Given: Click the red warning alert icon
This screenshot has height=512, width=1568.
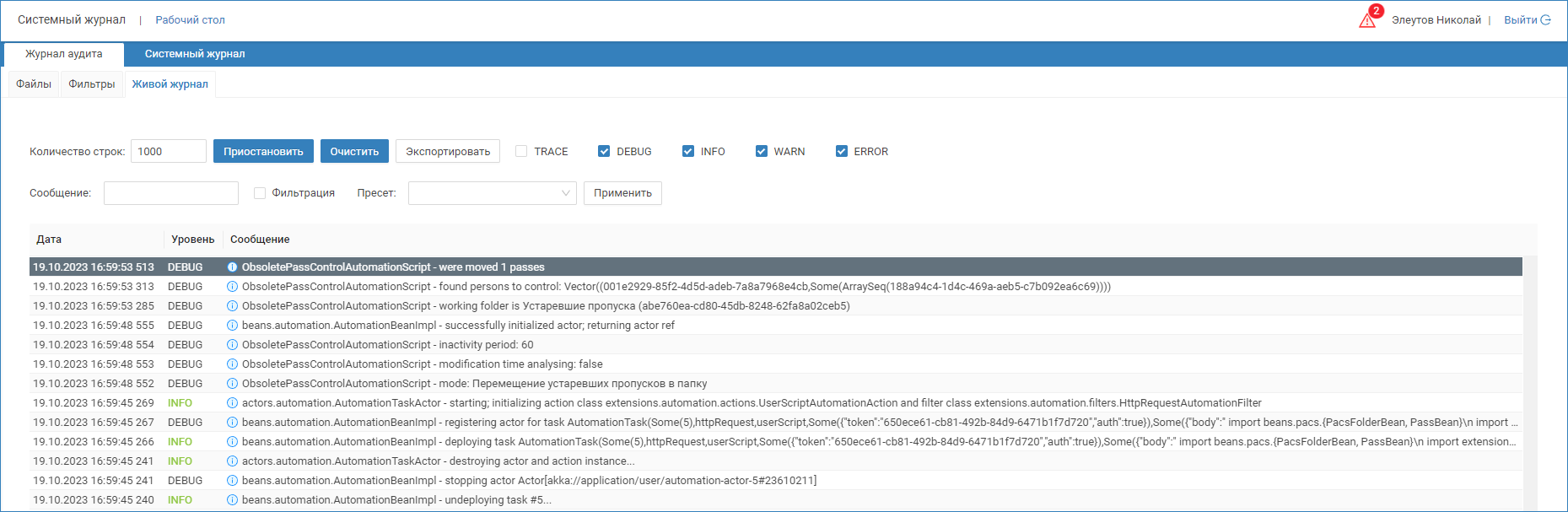Looking at the screenshot, I should [x=1367, y=19].
